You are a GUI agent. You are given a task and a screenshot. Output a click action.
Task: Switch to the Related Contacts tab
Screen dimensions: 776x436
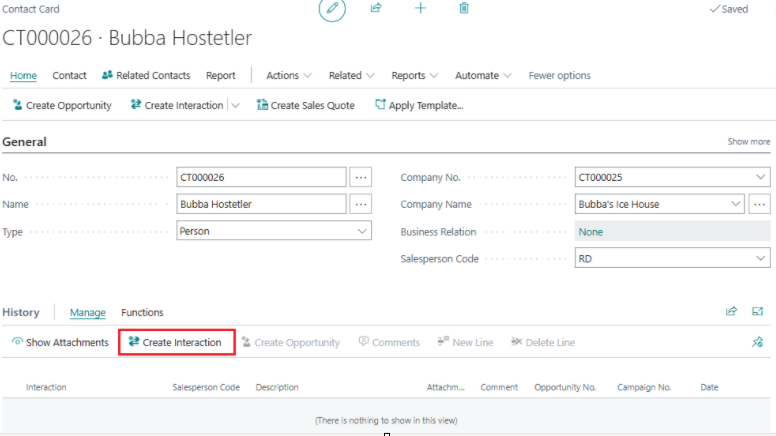145,75
